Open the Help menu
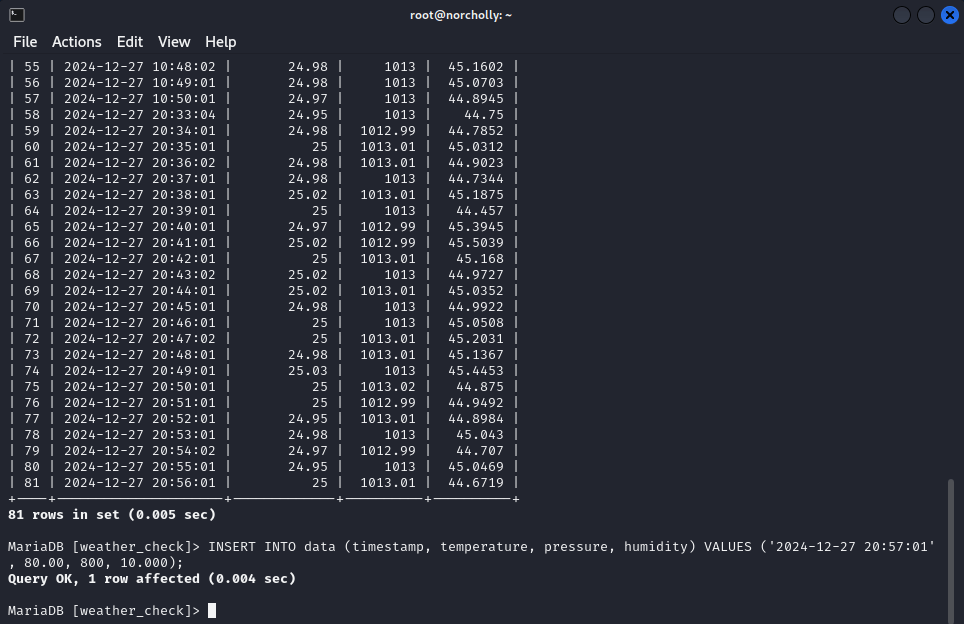 [x=221, y=42]
